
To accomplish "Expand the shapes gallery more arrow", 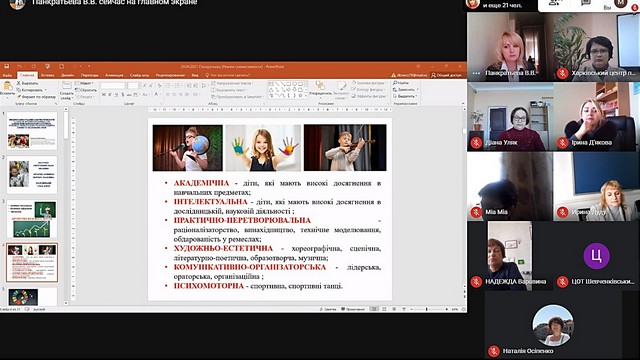I will pos(307,96).
